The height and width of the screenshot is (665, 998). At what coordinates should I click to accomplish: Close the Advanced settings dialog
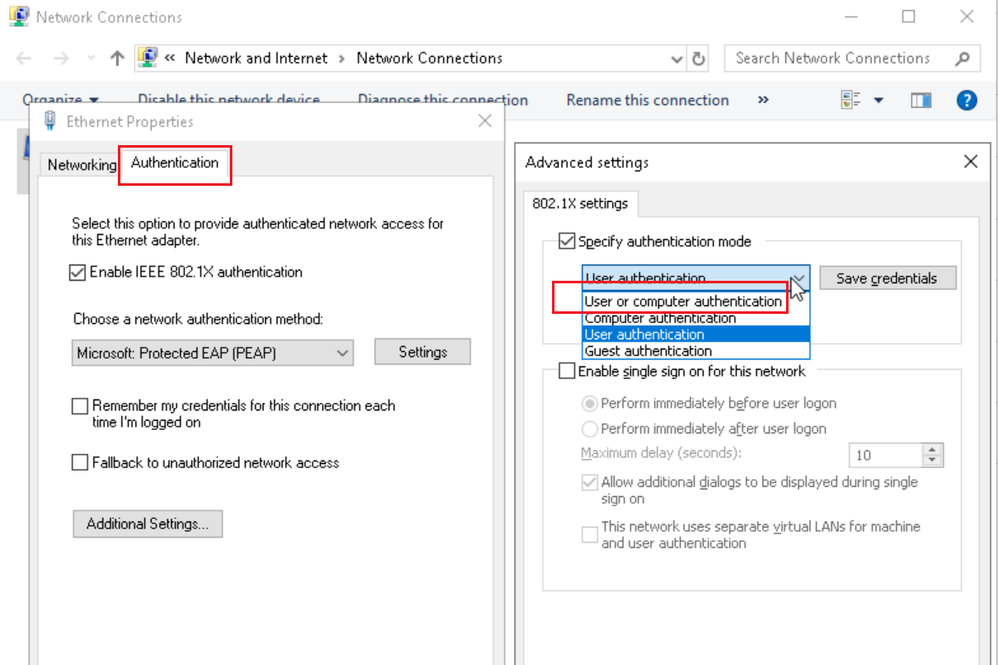[x=970, y=162]
